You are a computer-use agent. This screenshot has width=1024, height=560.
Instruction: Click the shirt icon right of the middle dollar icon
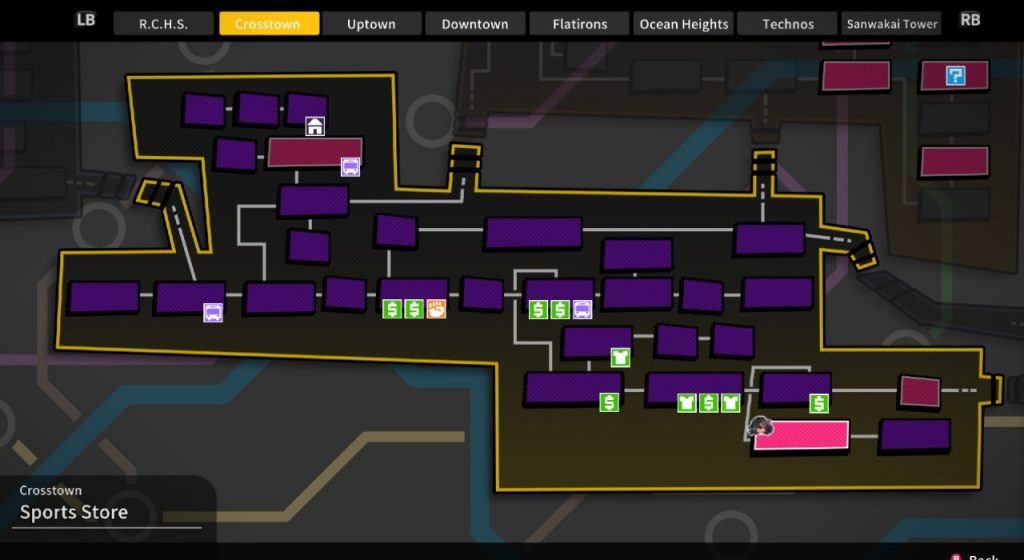pos(731,403)
